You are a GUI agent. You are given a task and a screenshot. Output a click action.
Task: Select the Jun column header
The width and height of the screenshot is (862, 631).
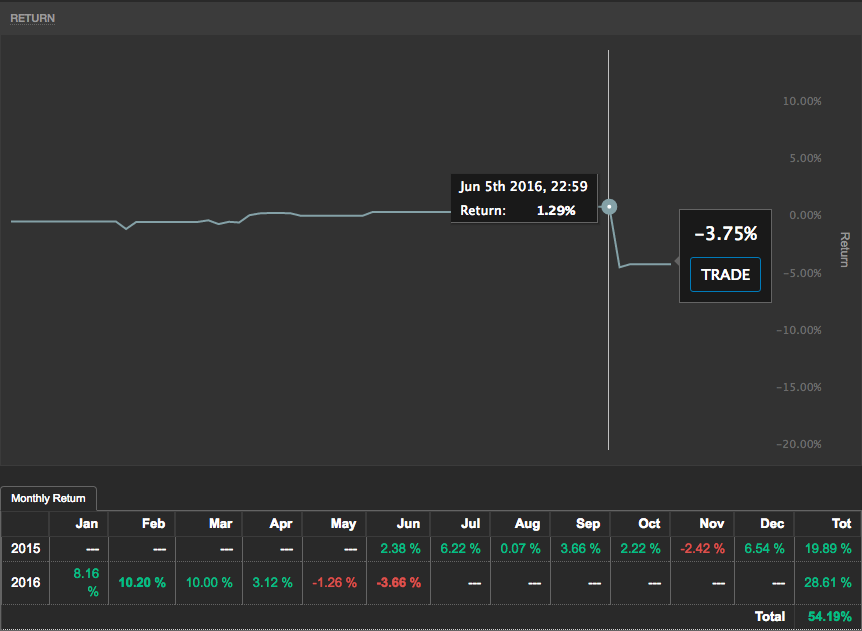coord(408,524)
